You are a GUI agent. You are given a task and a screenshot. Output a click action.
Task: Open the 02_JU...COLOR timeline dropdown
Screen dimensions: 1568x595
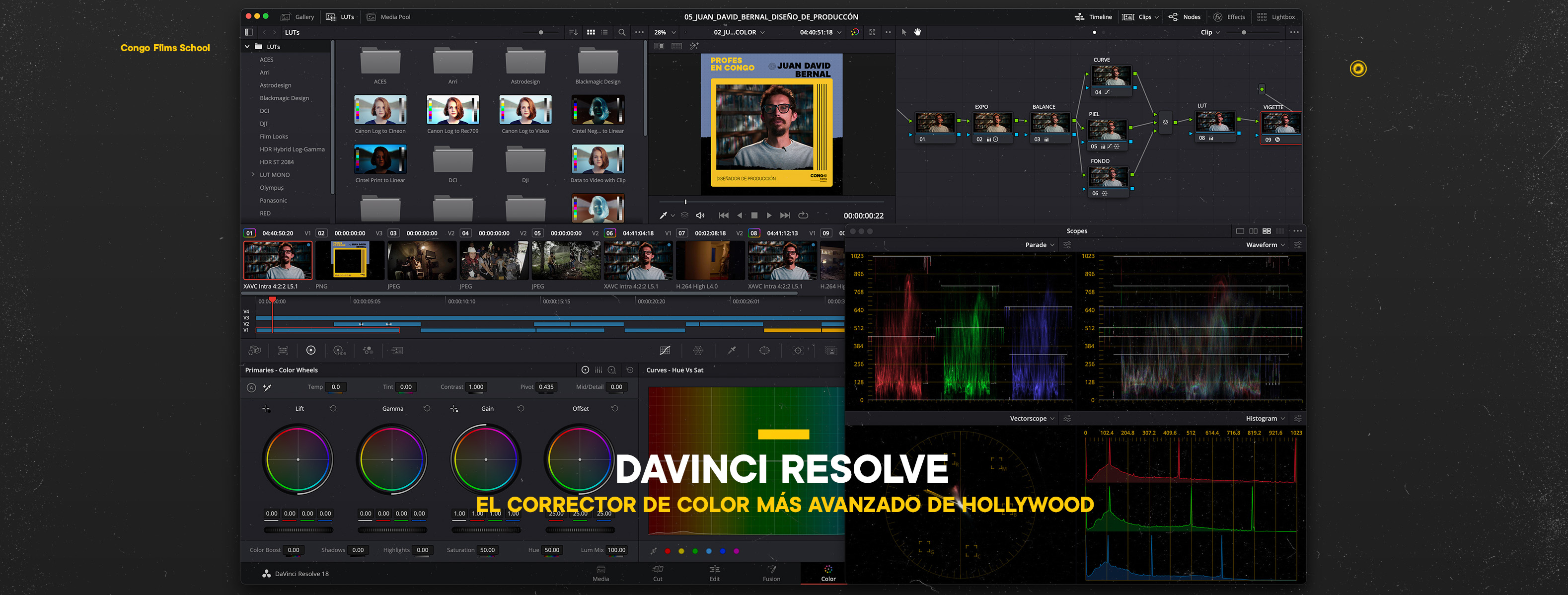click(x=739, y=32)
